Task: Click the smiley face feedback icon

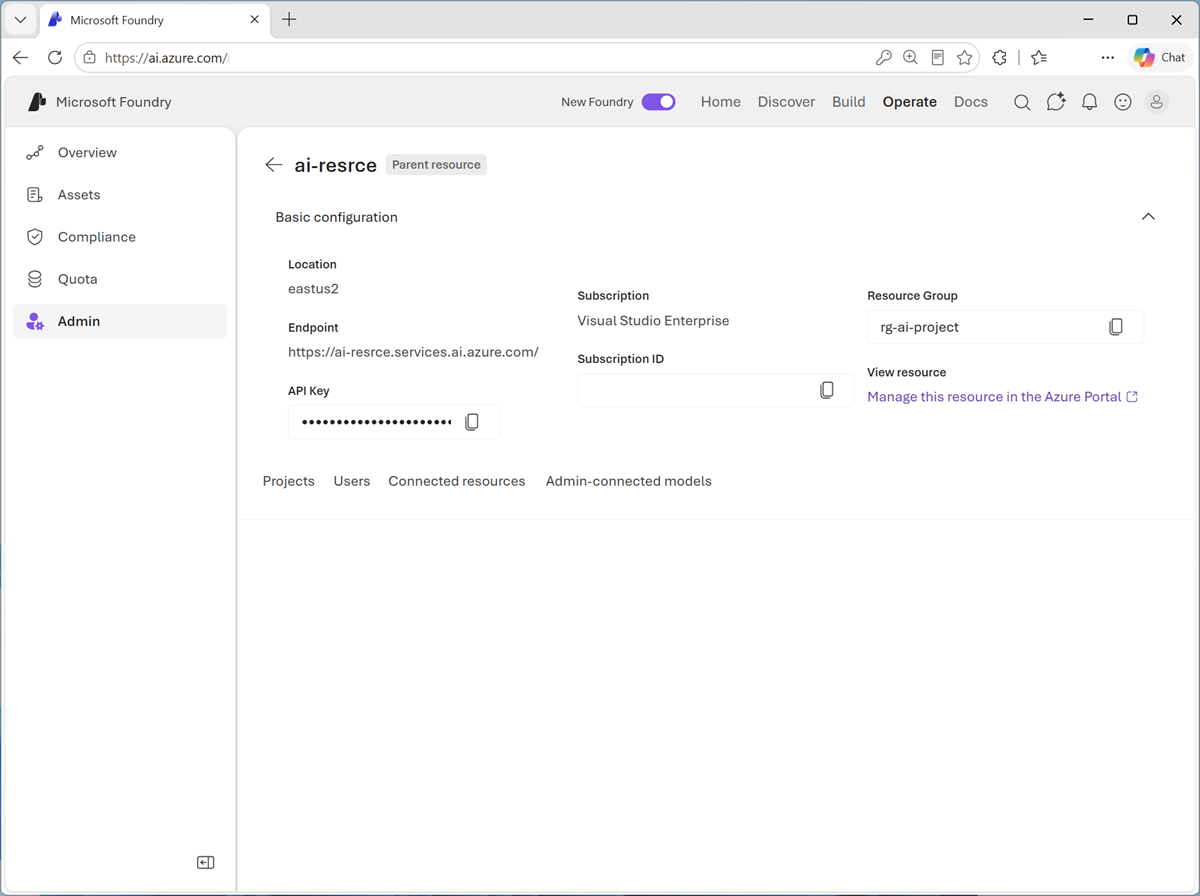Action: 1123,102
